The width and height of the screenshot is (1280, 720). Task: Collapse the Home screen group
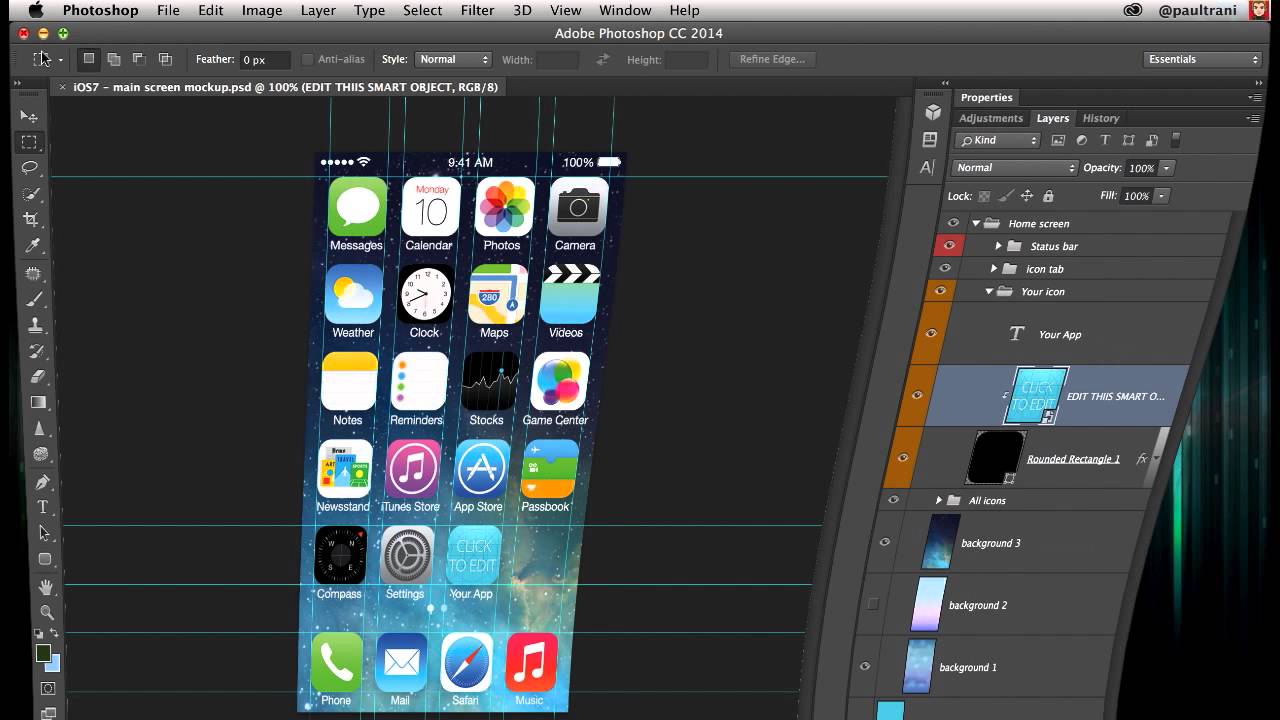tap(976, 223)
